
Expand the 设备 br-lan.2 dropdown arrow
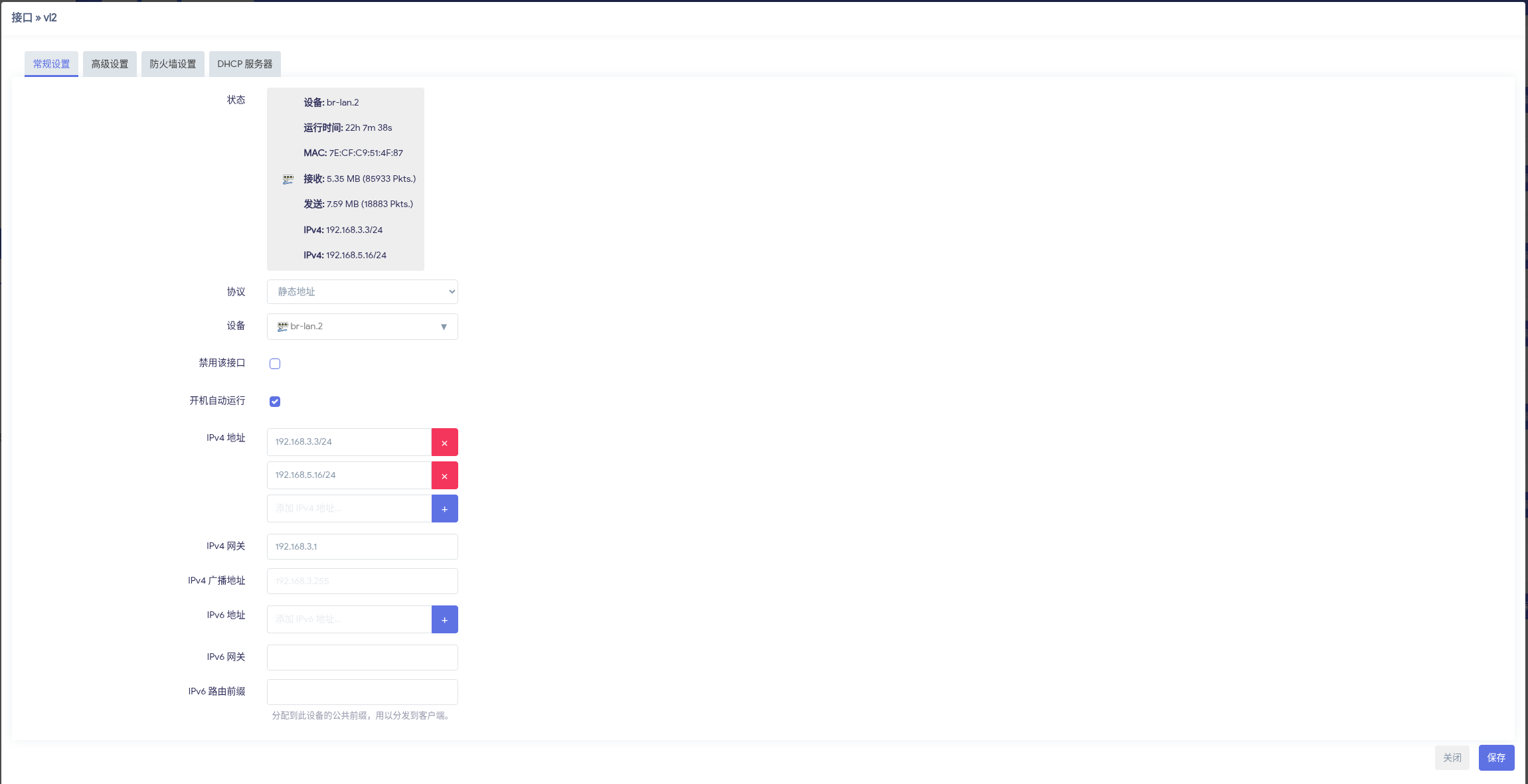(x=444, y=327)
